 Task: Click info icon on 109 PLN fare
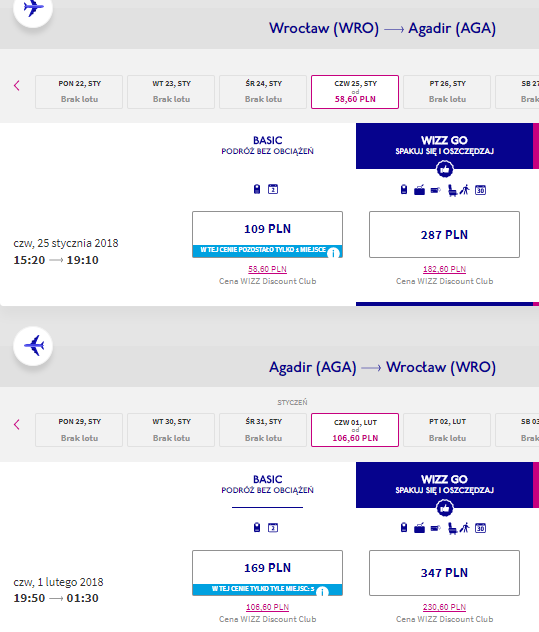(333, 253)
